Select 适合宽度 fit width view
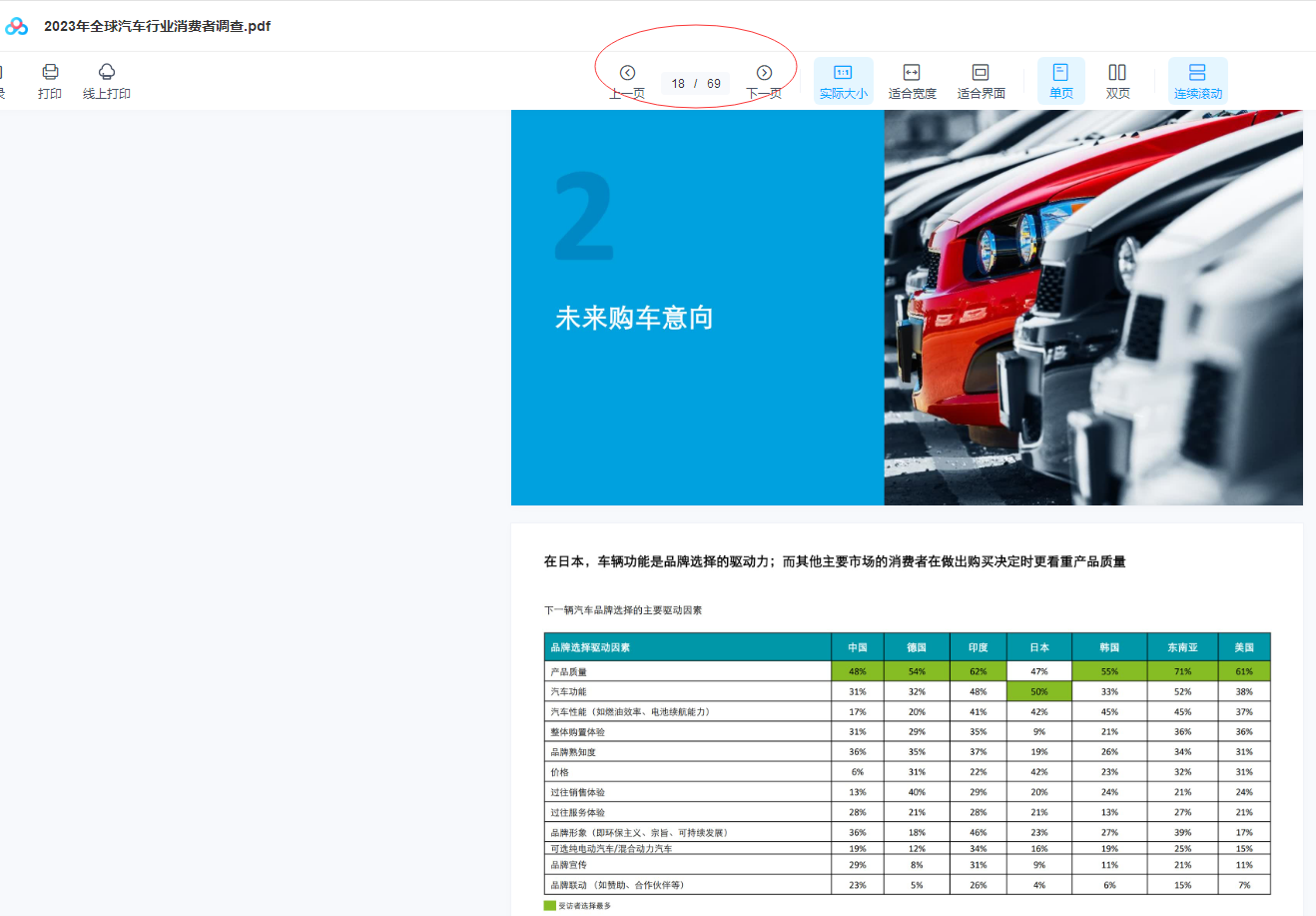The width and height of the screenshot is (1316, 916). tap(912, 81)
